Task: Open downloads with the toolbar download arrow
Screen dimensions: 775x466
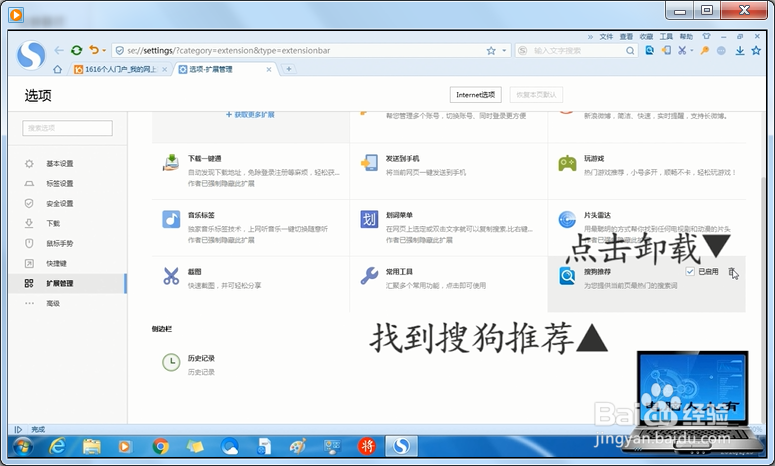Action: tap(740, 50)
